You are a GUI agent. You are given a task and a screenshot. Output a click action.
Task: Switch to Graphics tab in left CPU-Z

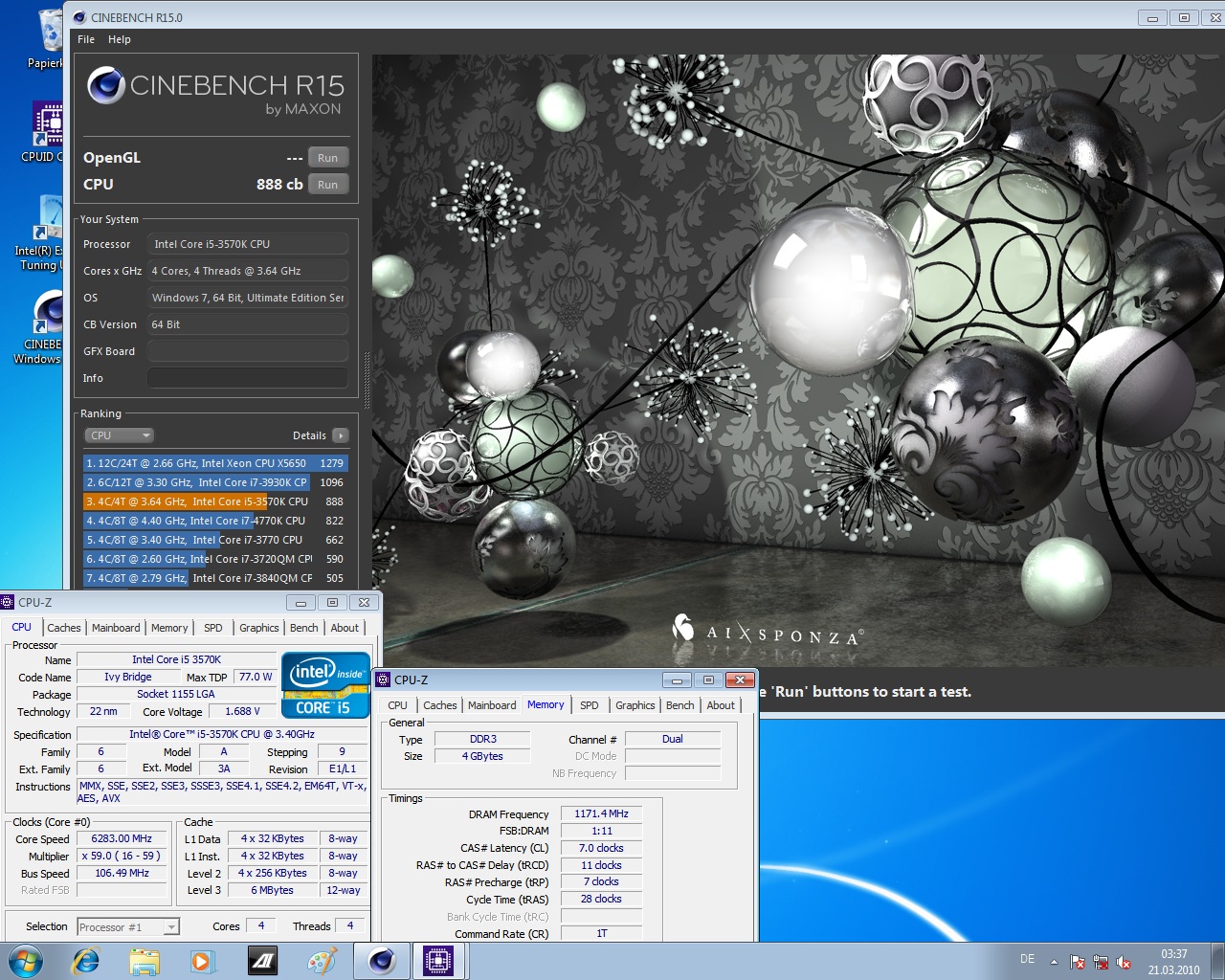tap(259, 628)
